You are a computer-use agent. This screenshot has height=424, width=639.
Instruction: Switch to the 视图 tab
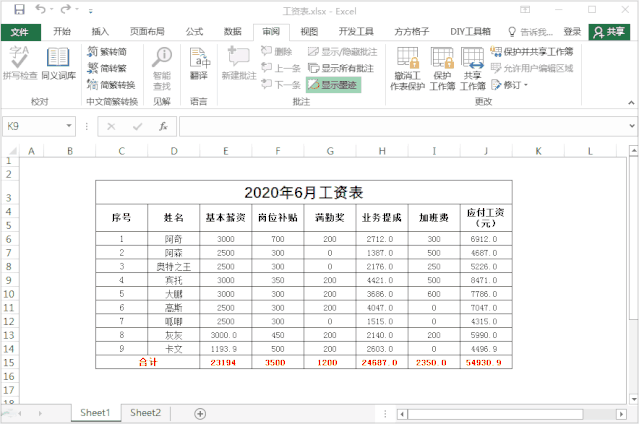[x=309, y=31]
